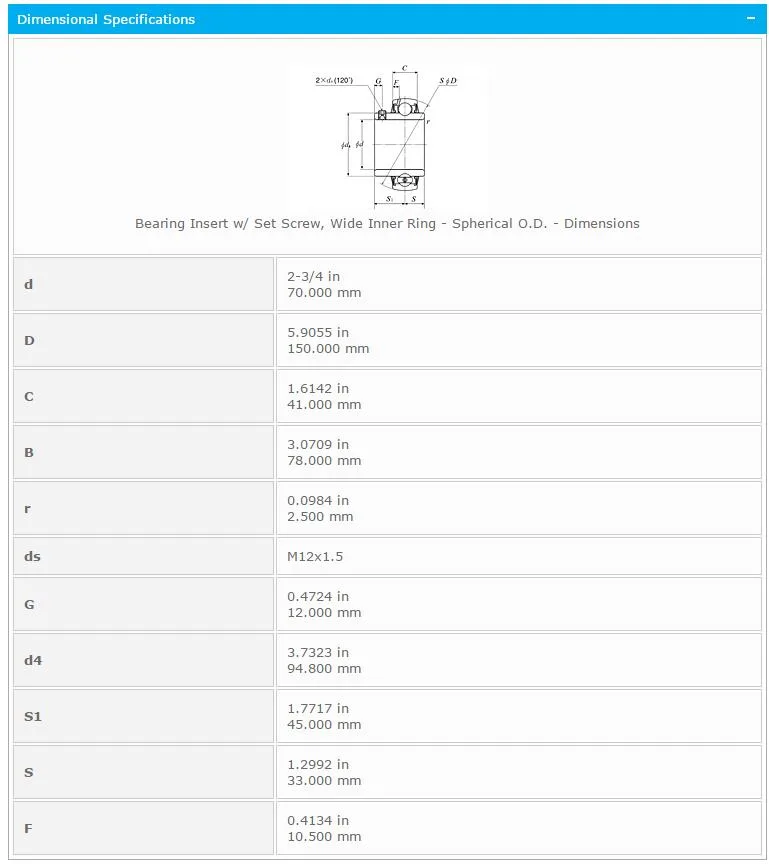This screenshot has height=864, width=769.
Task: Click the G row 12.000 mm value
Action: point(324,613)
